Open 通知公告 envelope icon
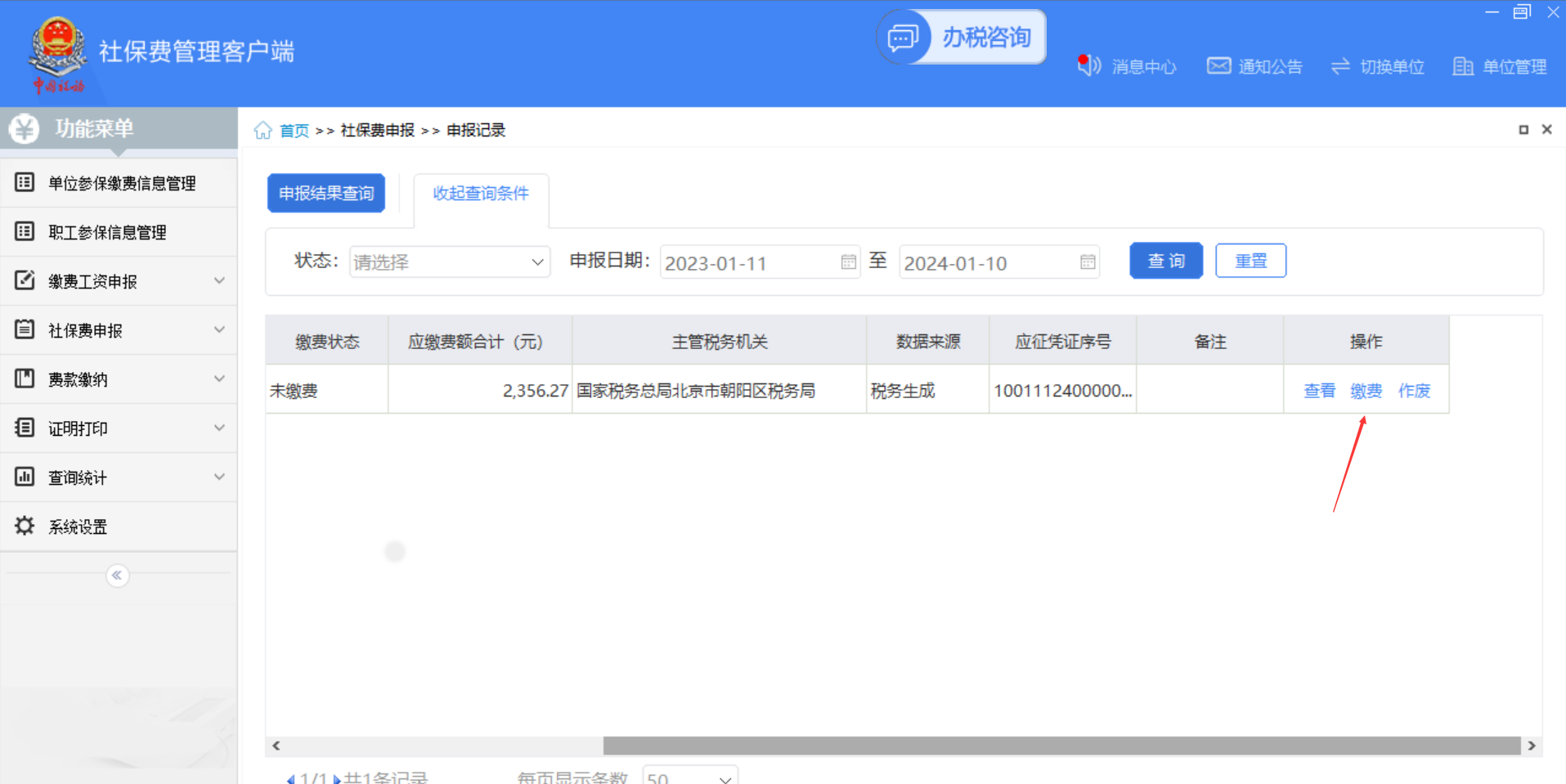The height and width of the screenshot is (784, 1566). 1218,65
